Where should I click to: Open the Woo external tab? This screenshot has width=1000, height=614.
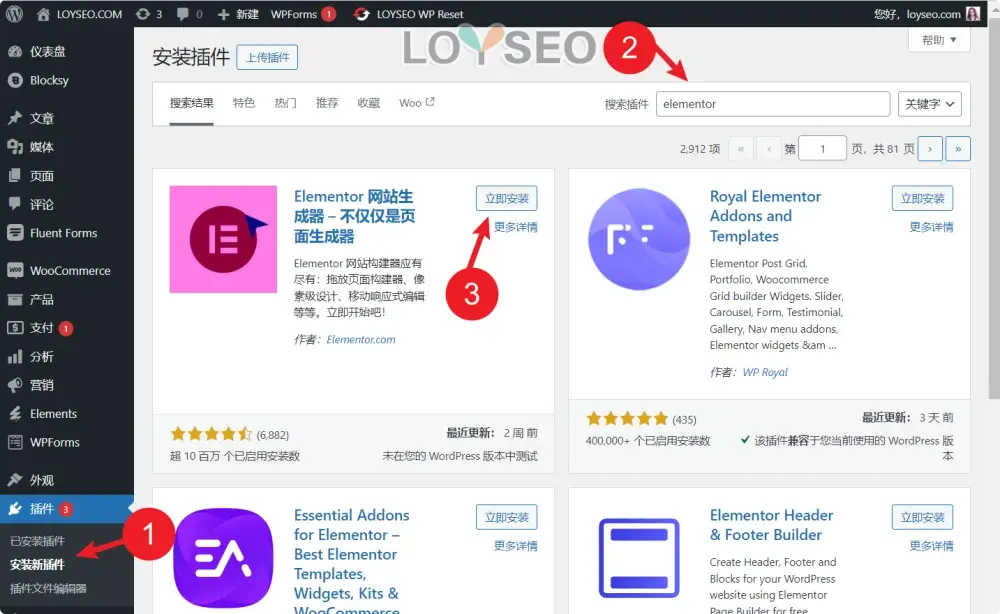[x=416, y=103]
